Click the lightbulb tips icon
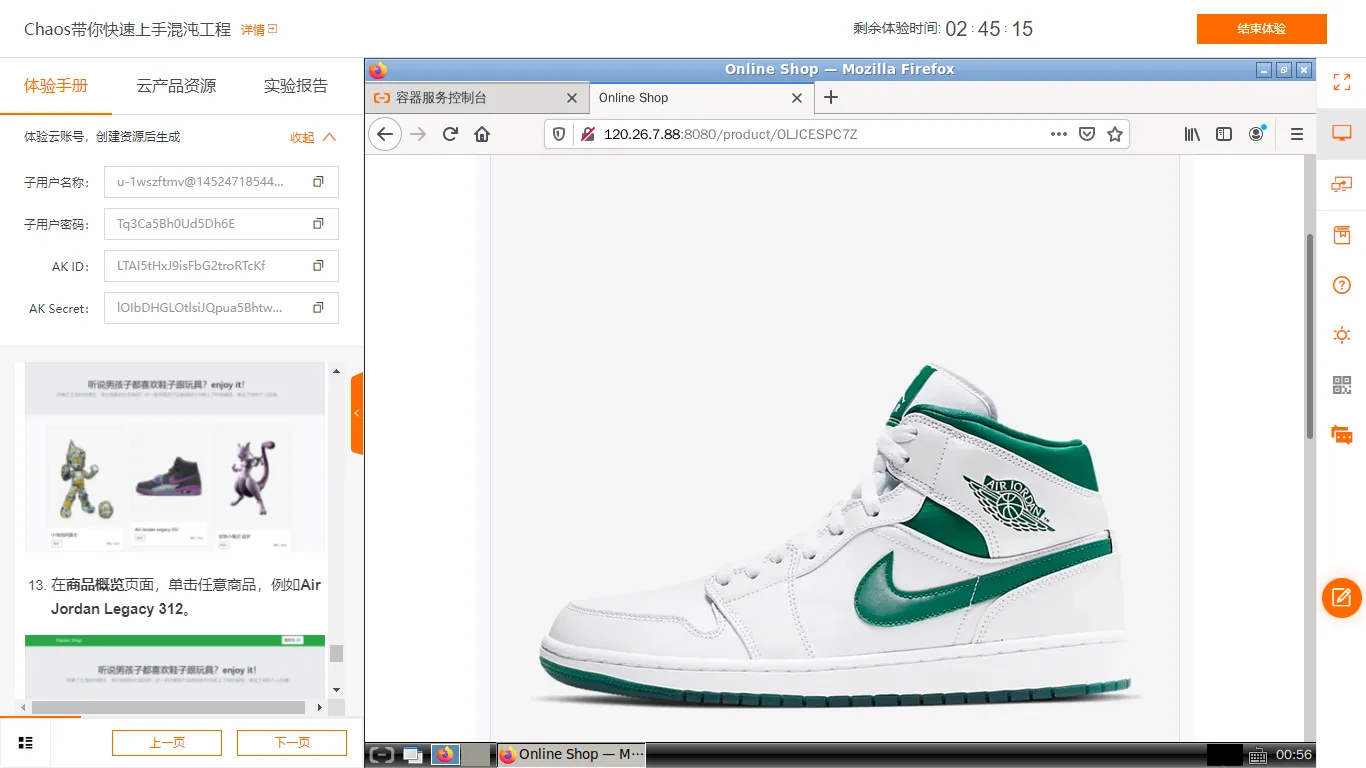The height and width of the screenshot is (768, 1366). coord(1342,335)
